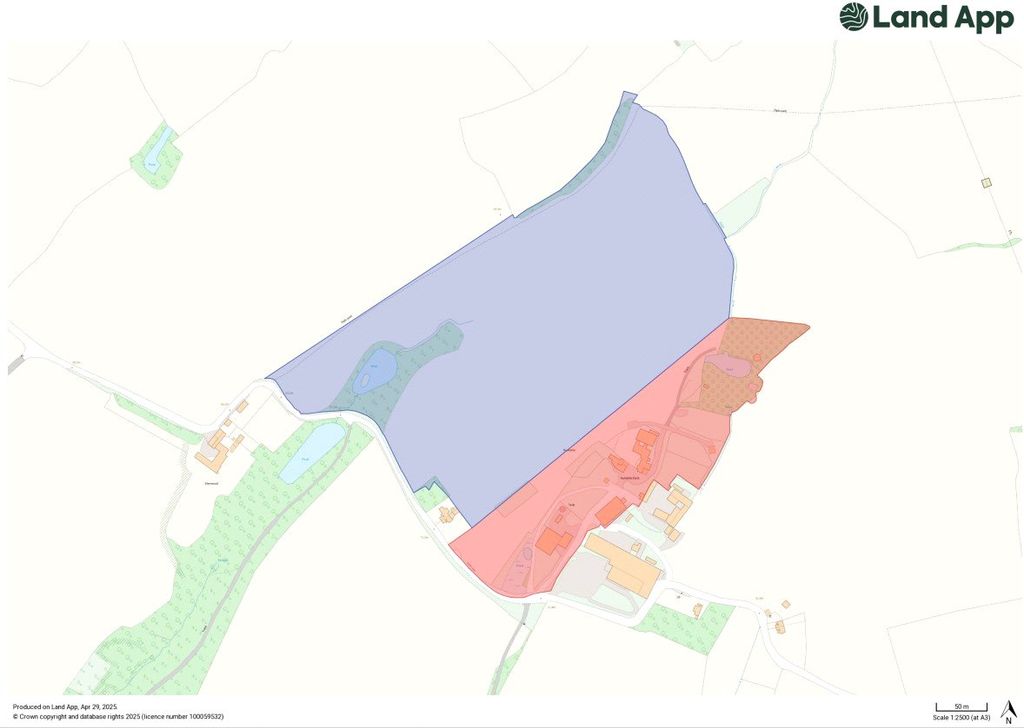Click the large pale orange barn below red parcel
The image size is (1024, 728).
pos(625,562)
